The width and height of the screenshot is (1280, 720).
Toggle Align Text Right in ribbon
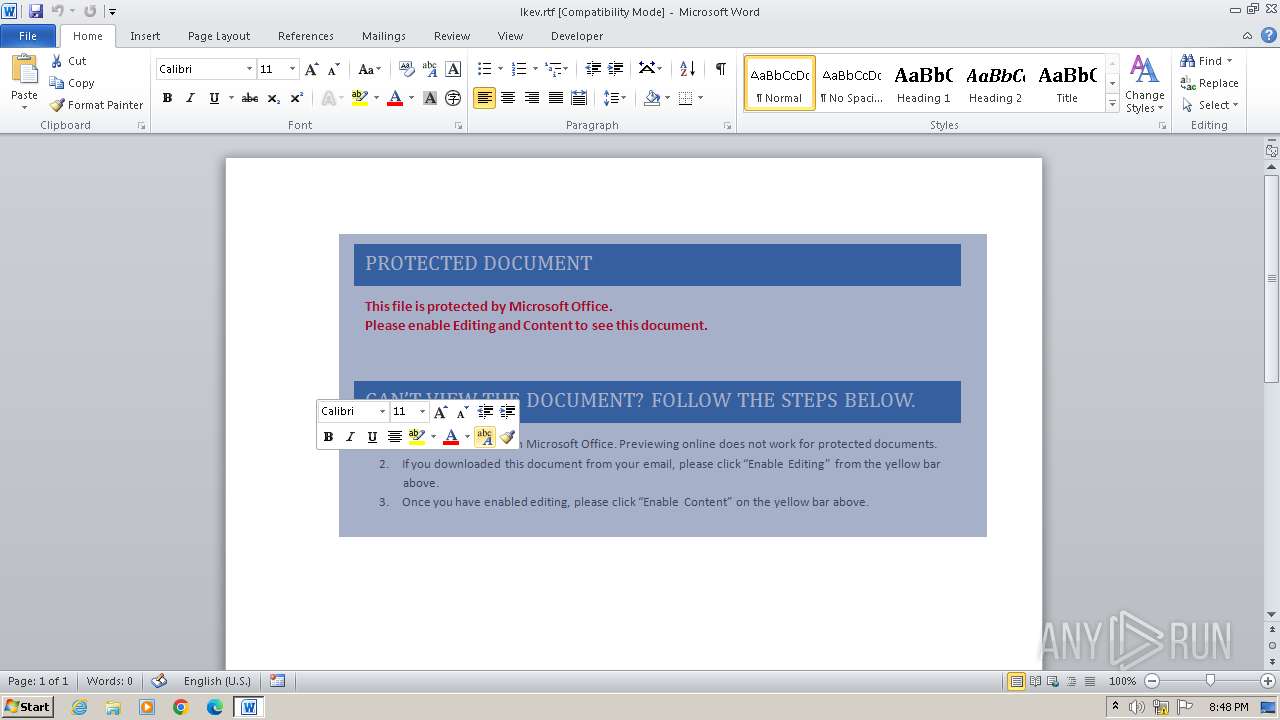click(532, 98)
